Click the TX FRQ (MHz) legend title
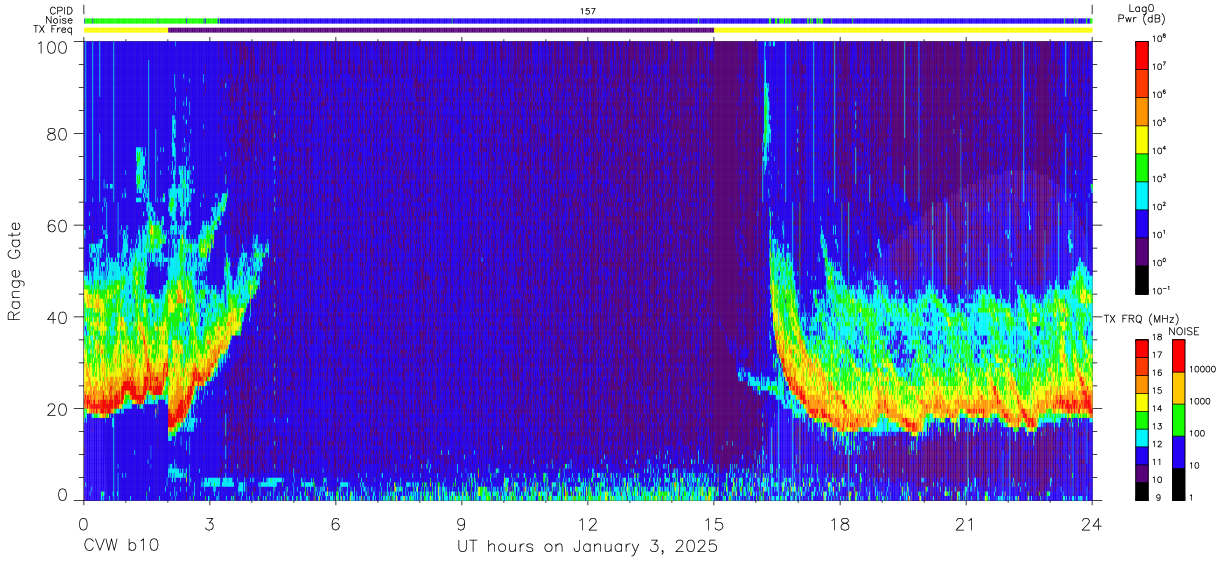The width and height of the screenshot is (1228, 567). pos(1142,318)
